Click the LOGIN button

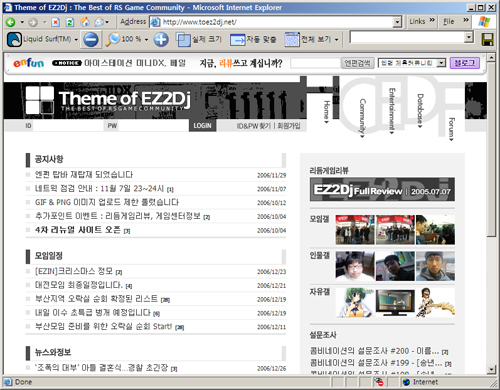(x=202, y=126)
